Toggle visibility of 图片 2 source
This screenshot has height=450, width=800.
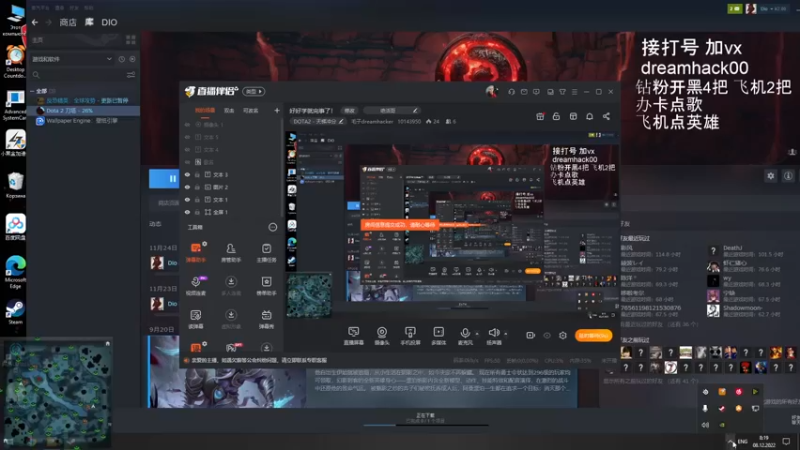(187, 187)
